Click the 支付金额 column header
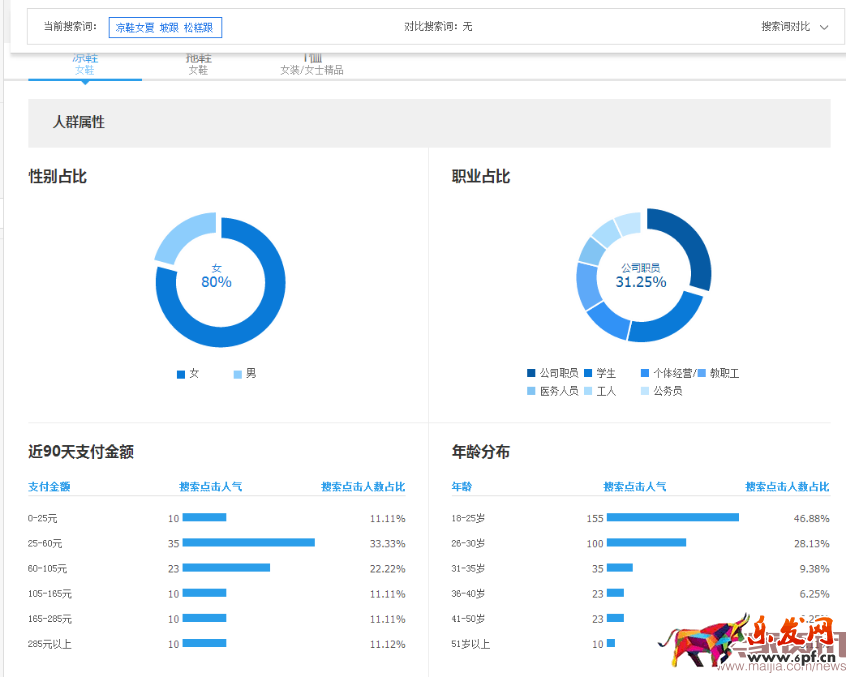This screenshot has height=678, width=846. (x=49, y=487)
